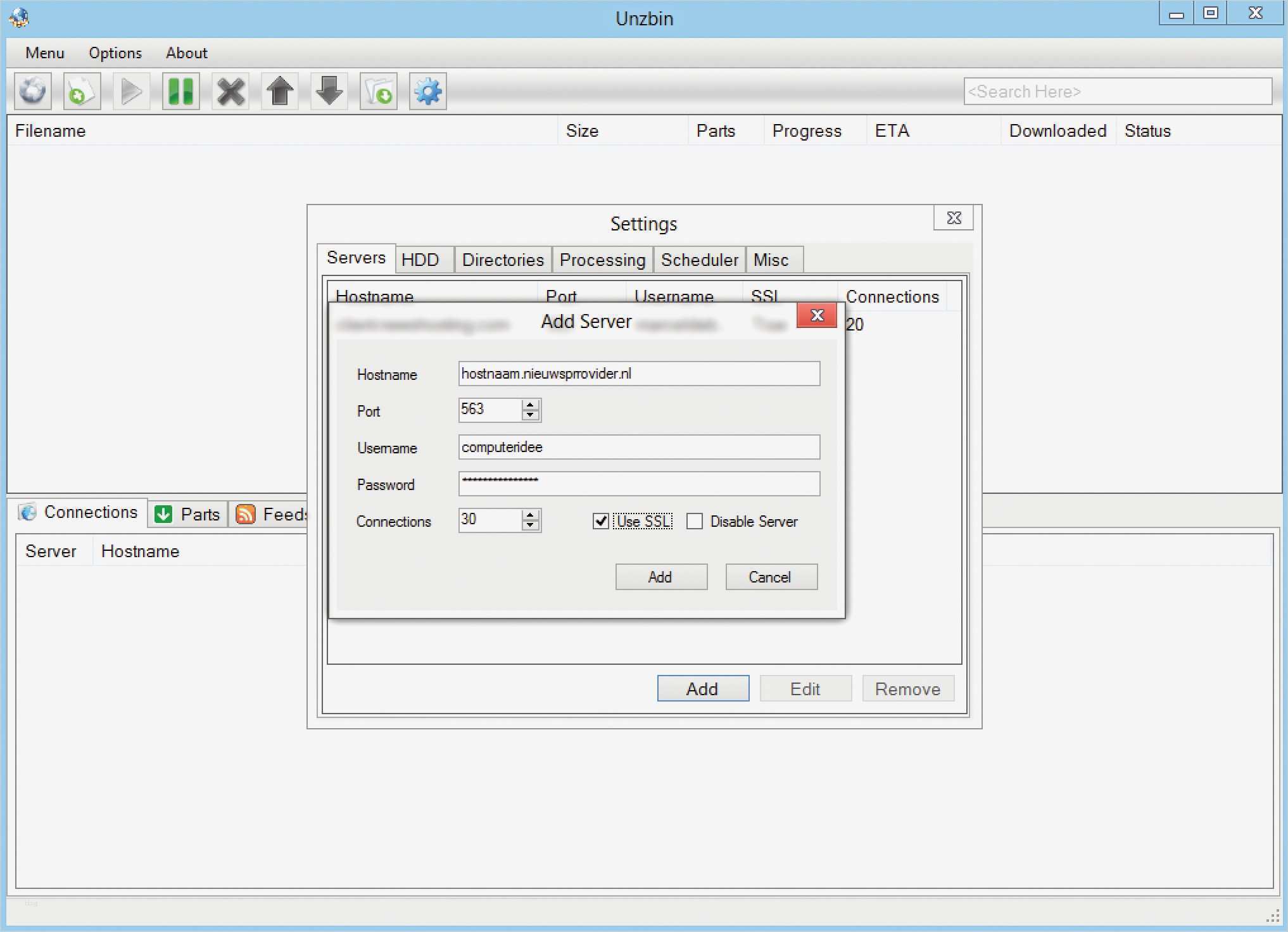This screenshot has width=1288, height=932.
Task: Click Add in the Add Server dialog
Action: [x=660, y=577]
